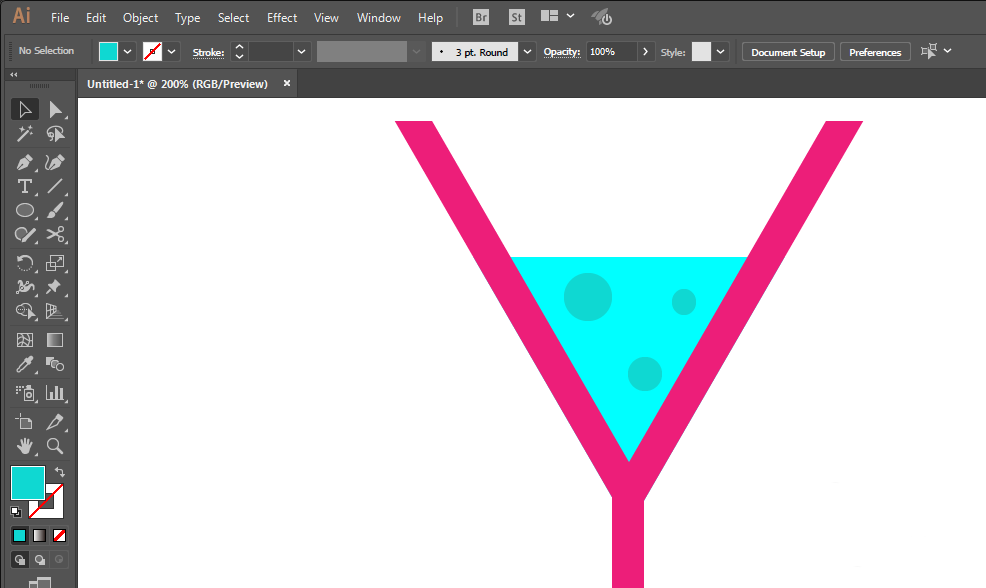Pick the Eyedropper tool

(x=25, y=364)
